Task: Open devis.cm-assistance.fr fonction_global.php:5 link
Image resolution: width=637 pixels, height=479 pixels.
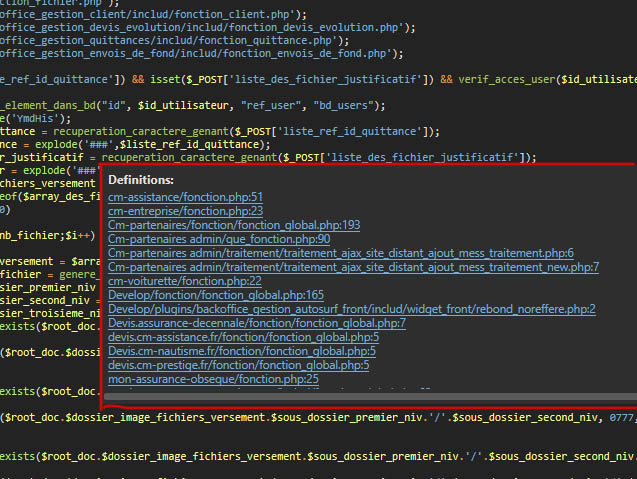Action: point(243,337)
